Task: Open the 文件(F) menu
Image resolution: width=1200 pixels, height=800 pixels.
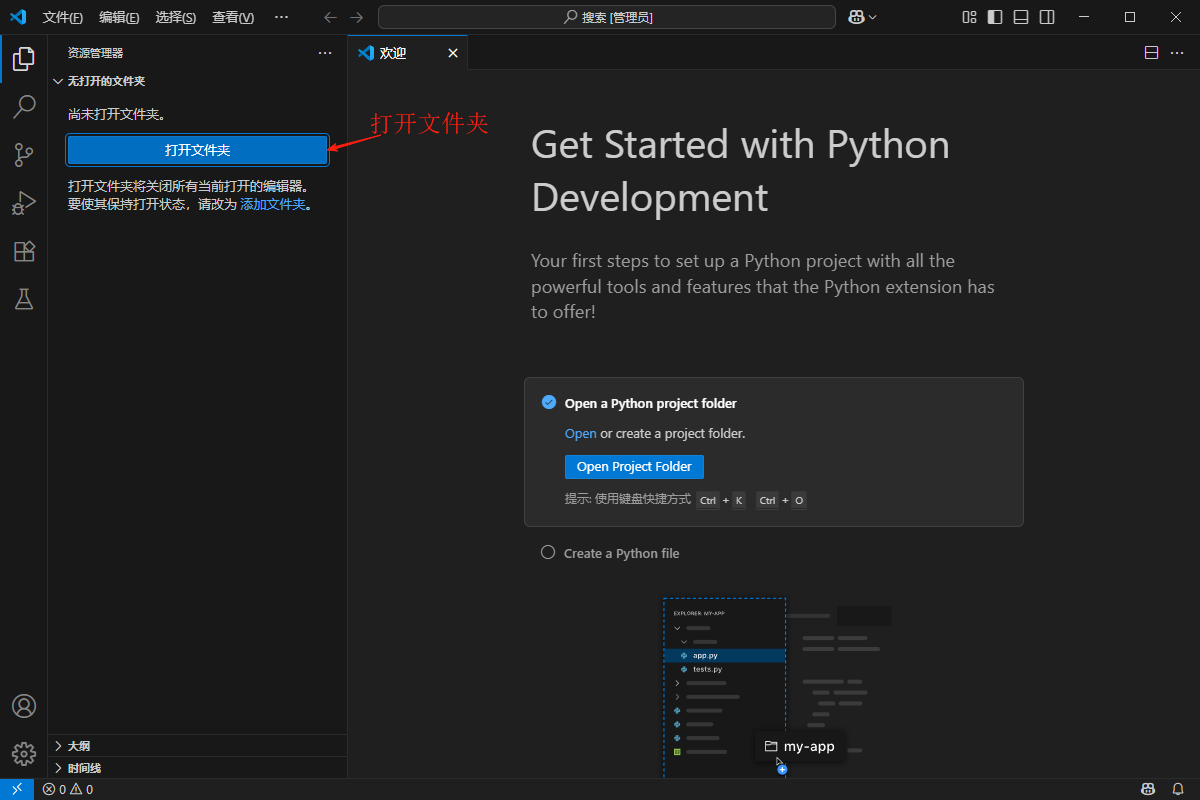Action: click(x=63, y=17)
